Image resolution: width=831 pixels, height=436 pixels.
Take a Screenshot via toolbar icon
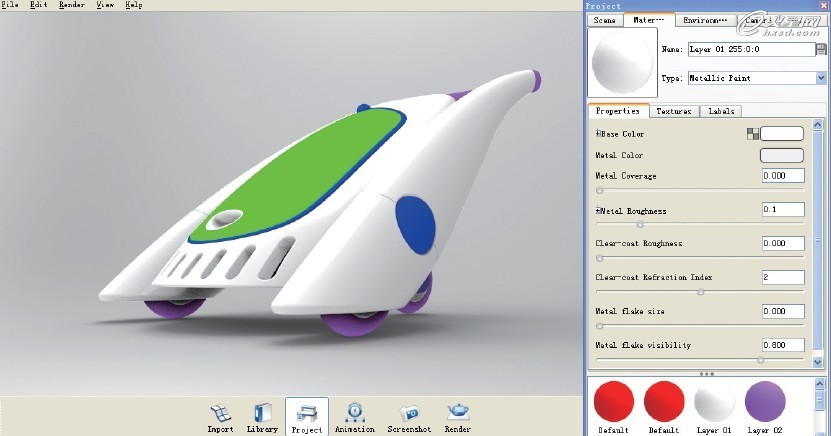[409, 413]
